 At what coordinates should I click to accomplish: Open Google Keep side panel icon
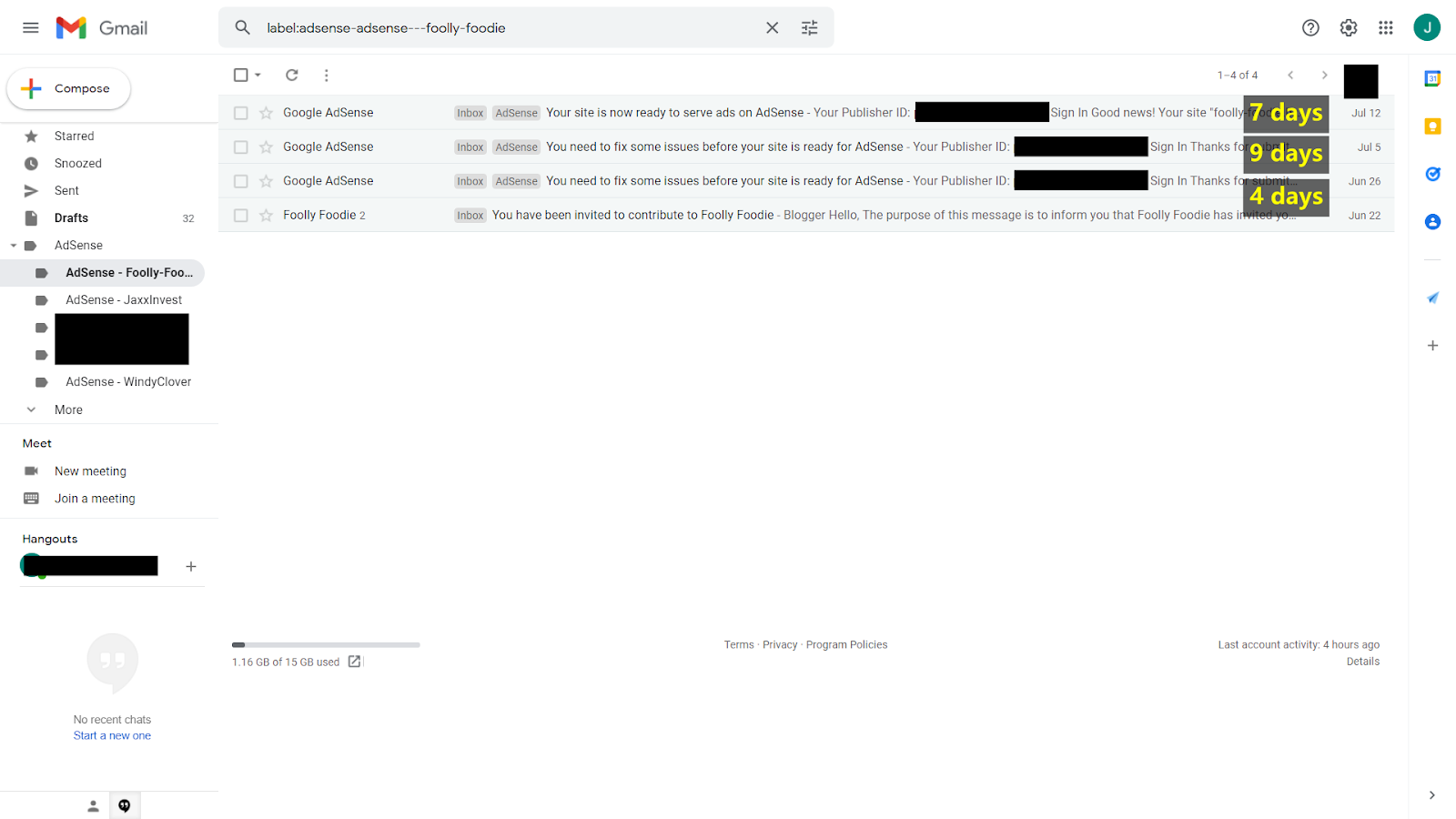click(x=1432, y=126)
